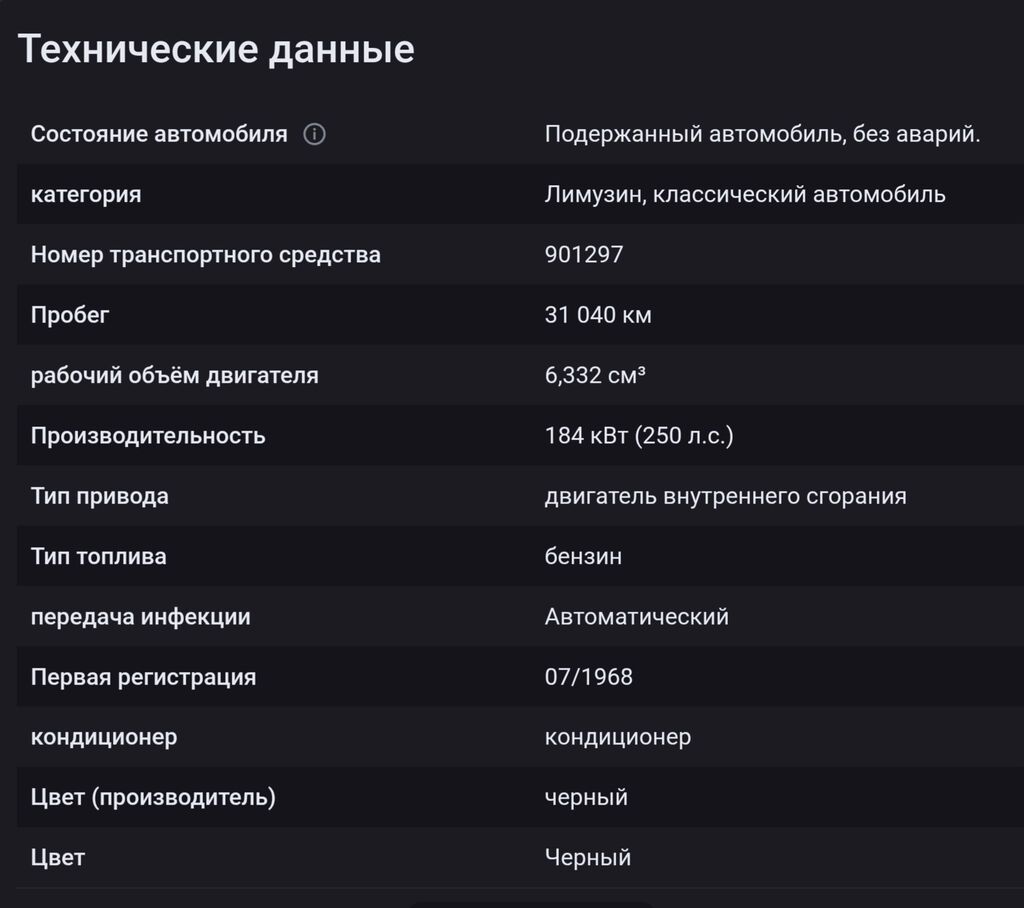Click mileage value 31 040 км

598,315
